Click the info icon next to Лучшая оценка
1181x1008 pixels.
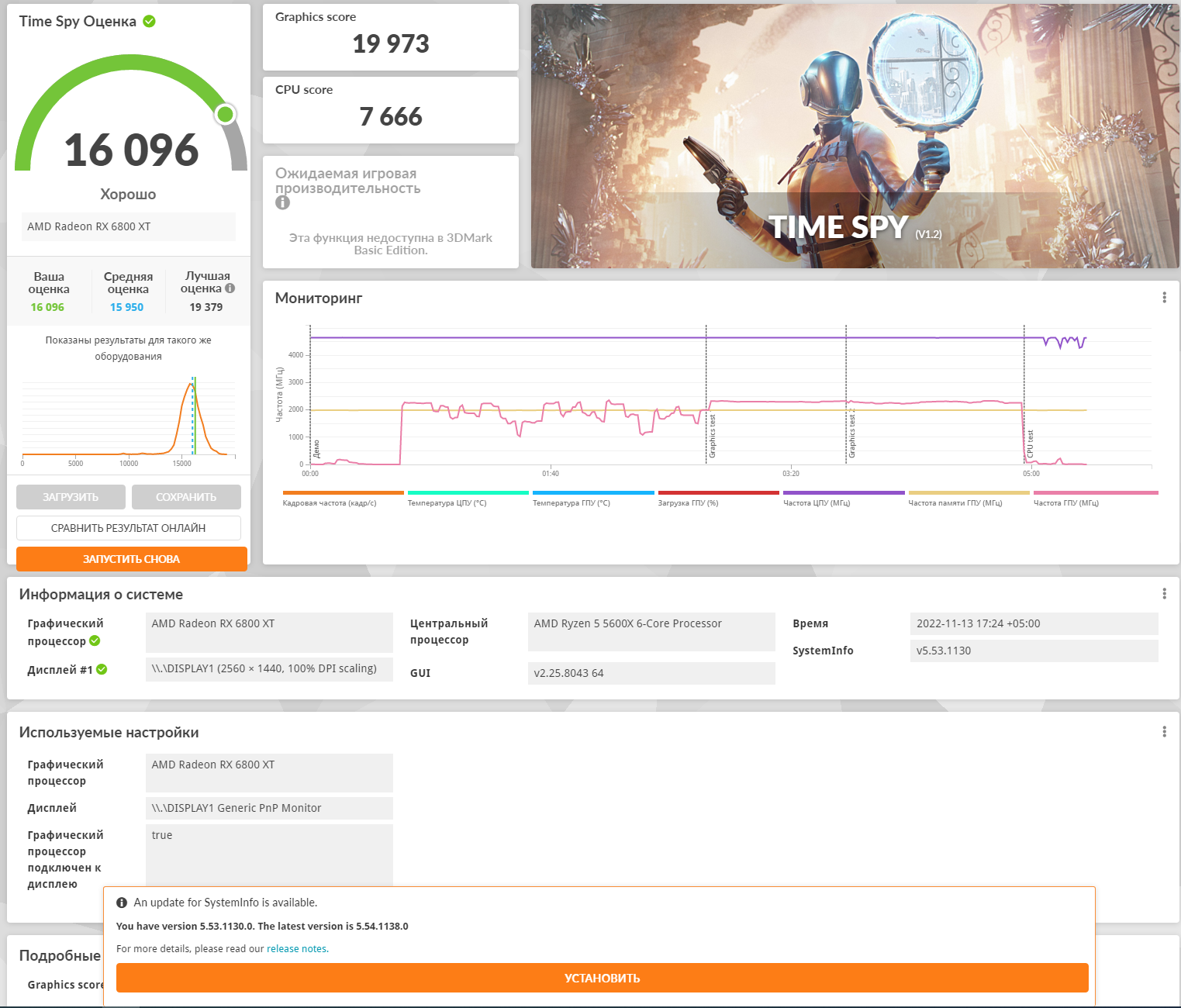tap(230, 288)
